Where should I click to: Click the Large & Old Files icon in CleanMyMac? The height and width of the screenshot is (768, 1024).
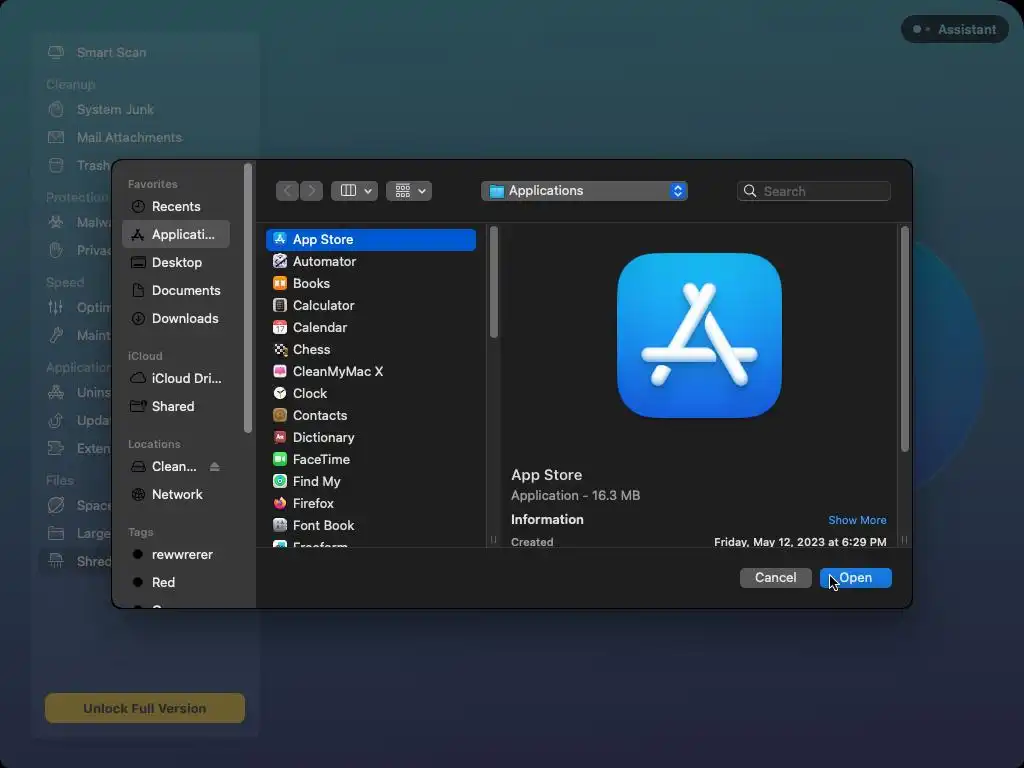(x=56, y=533)
